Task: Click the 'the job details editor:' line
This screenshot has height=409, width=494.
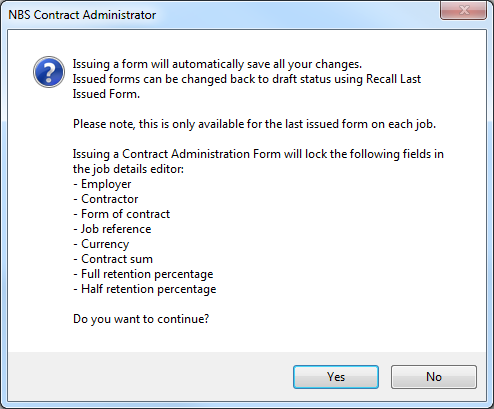Action: pyautogui.click(x=128, y=169)
